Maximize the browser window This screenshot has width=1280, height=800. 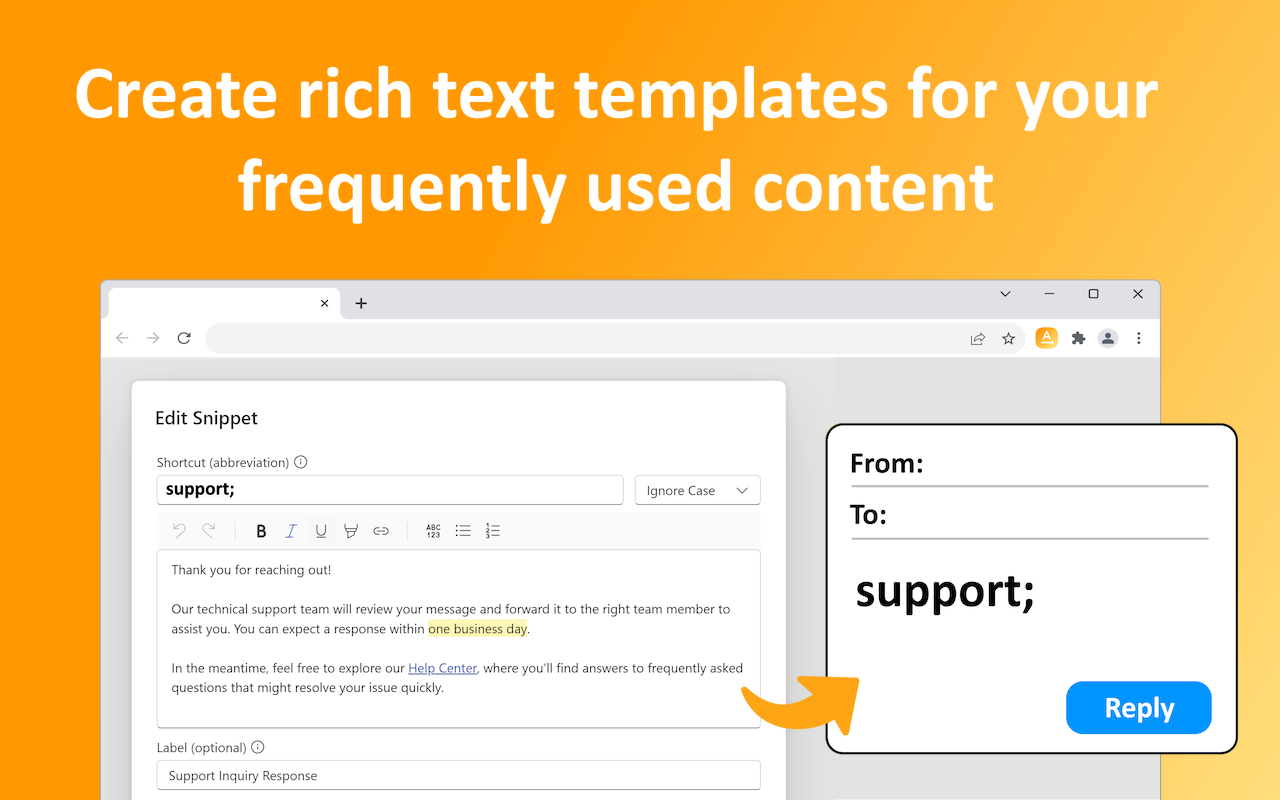point(1094,294)
